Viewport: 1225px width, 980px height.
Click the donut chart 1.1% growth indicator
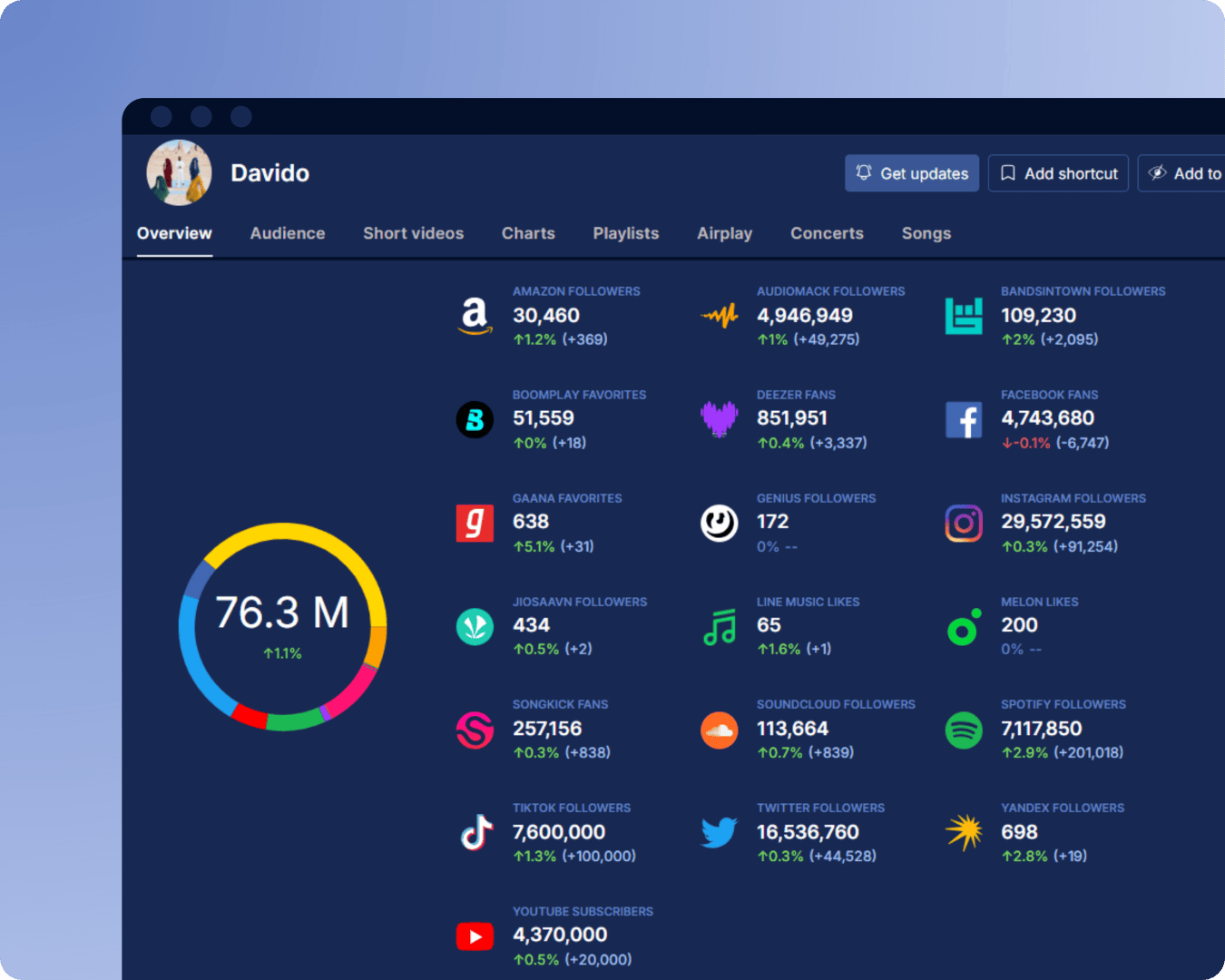pyautogui.click(x=282, y=653)
